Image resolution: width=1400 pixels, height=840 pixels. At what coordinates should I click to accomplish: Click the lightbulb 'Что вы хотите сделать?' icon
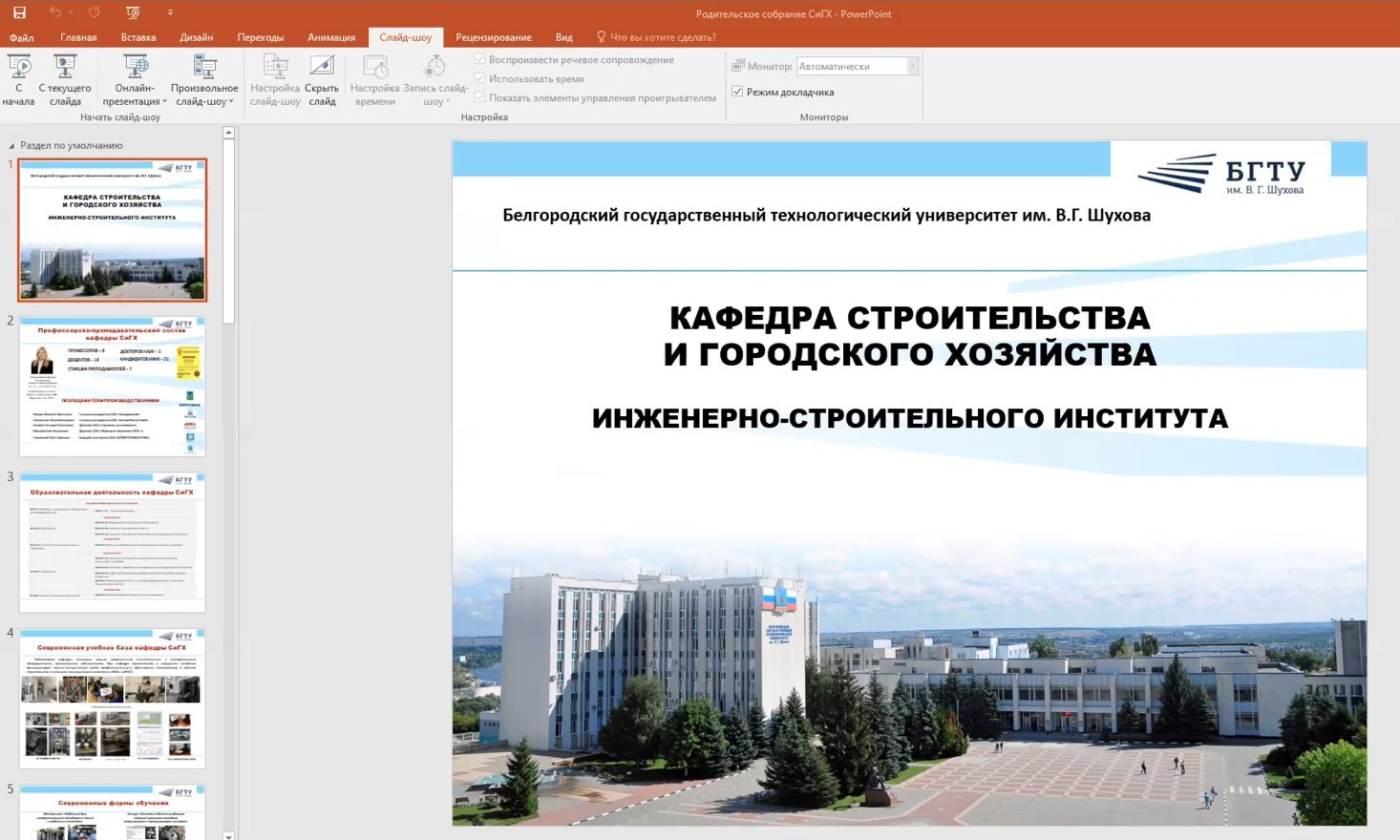tap(601, 37)
